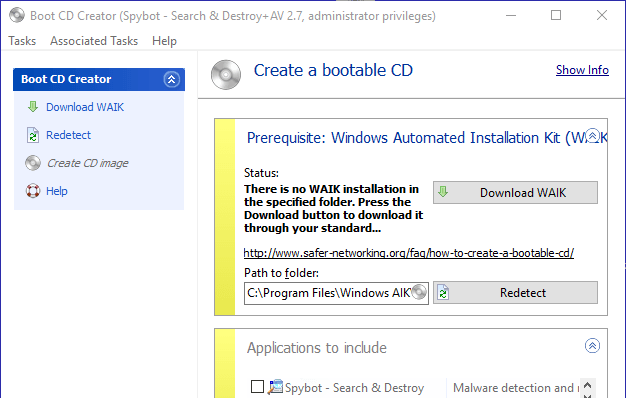Click the Spybot - Search & Destroy application icon
This screenshot has width=626, height=398.
coord(275,387)
